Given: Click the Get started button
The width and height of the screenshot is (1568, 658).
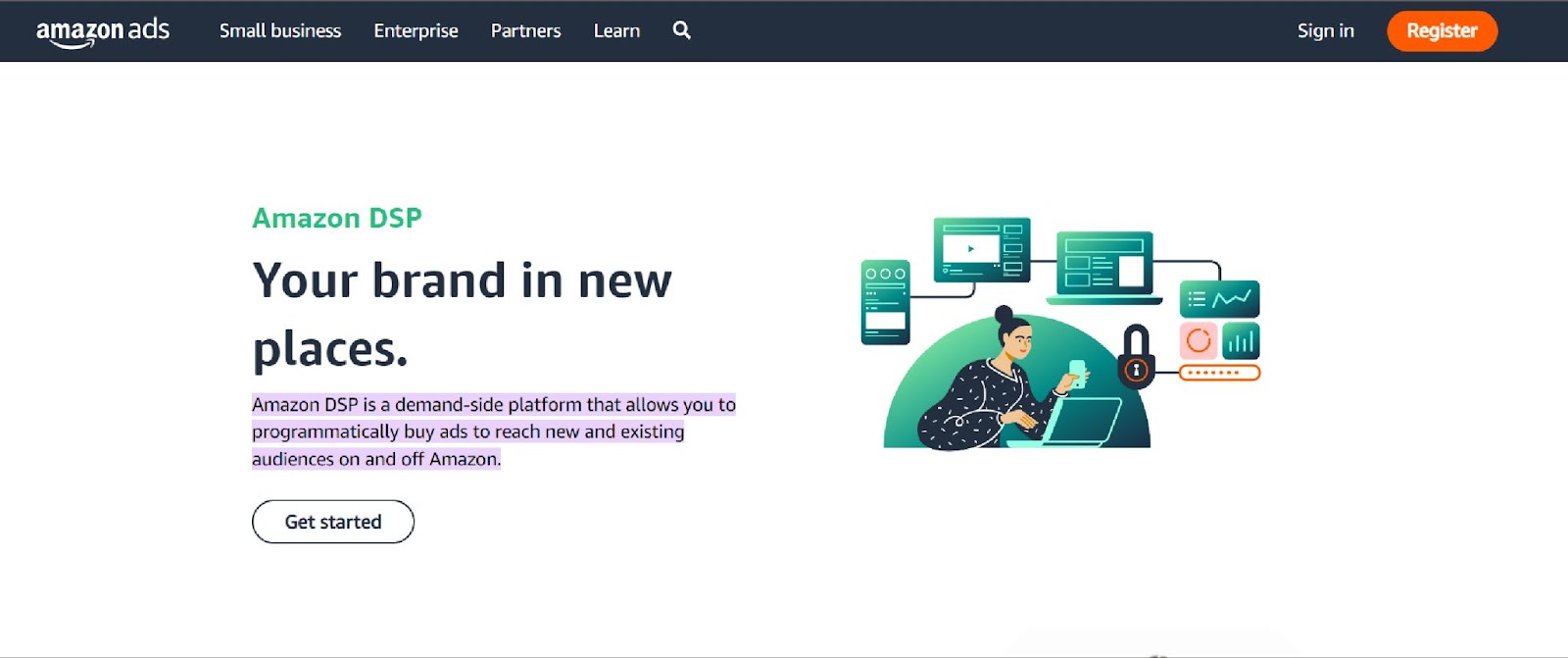Looking at the screenshot, I should [x=333, y=522].
